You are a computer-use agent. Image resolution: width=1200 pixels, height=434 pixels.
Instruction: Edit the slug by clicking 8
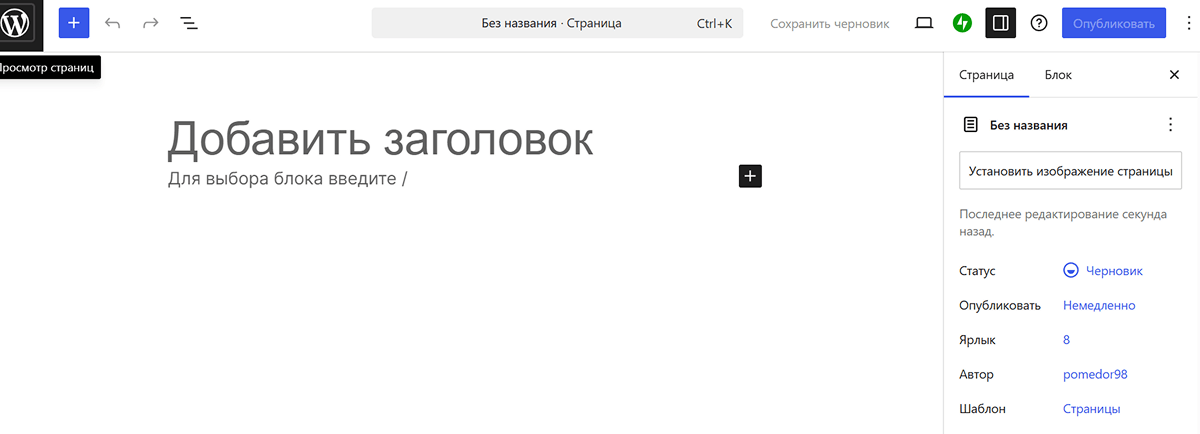[1067, 340]
